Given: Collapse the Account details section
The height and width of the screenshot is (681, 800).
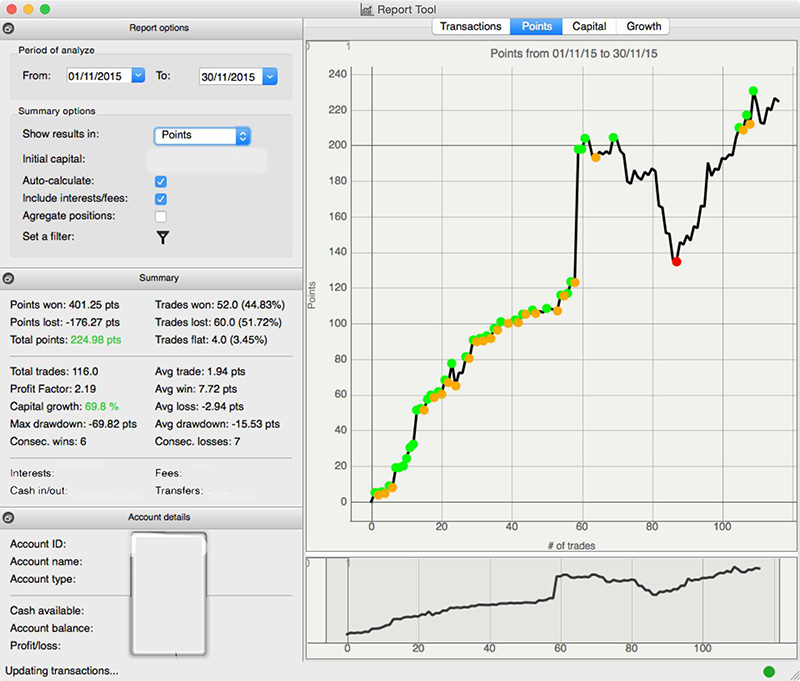Looking at the screenshot, I should (x=8, y=517).
